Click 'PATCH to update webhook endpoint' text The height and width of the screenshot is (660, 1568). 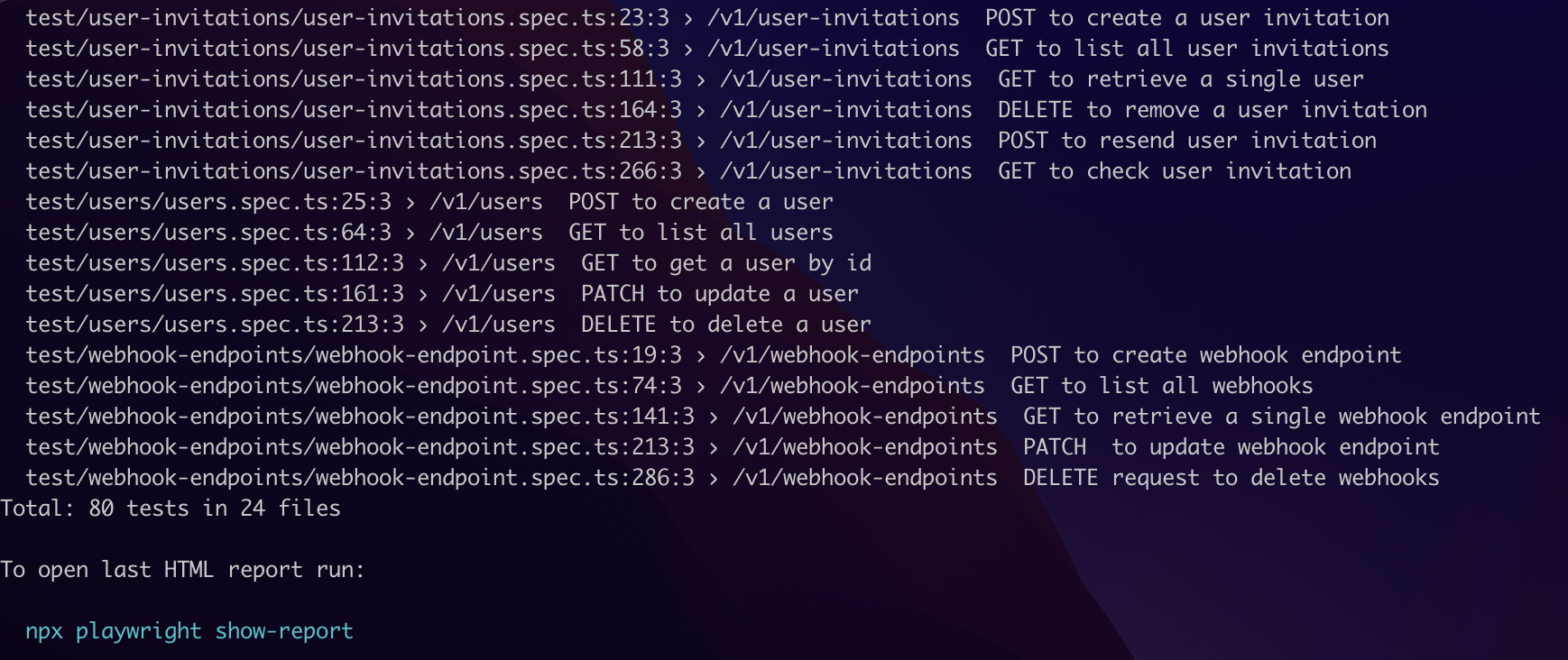point(1231,447)
